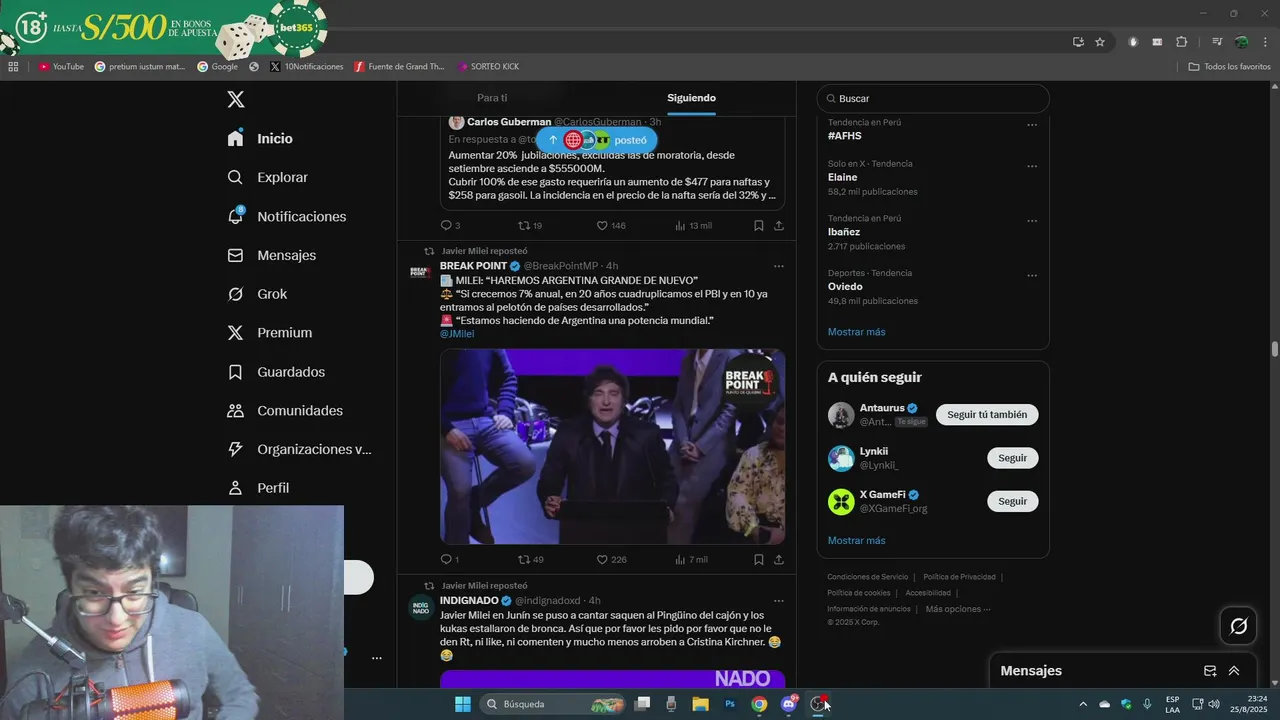Open more options for Oviedo trend
The width and height of the screenshot is (1280, 720).
click(x=1032, y=276)
